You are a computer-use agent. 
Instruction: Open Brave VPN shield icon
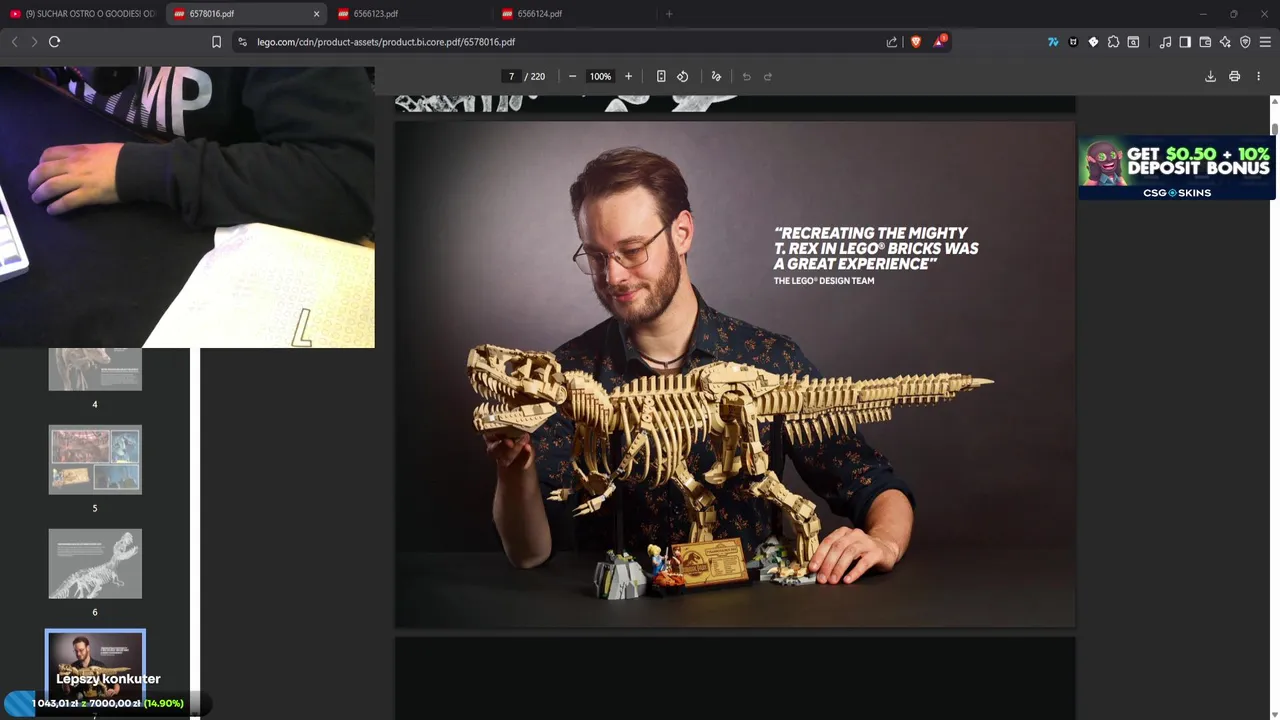pyautogui.click(x=1245, y=42)
